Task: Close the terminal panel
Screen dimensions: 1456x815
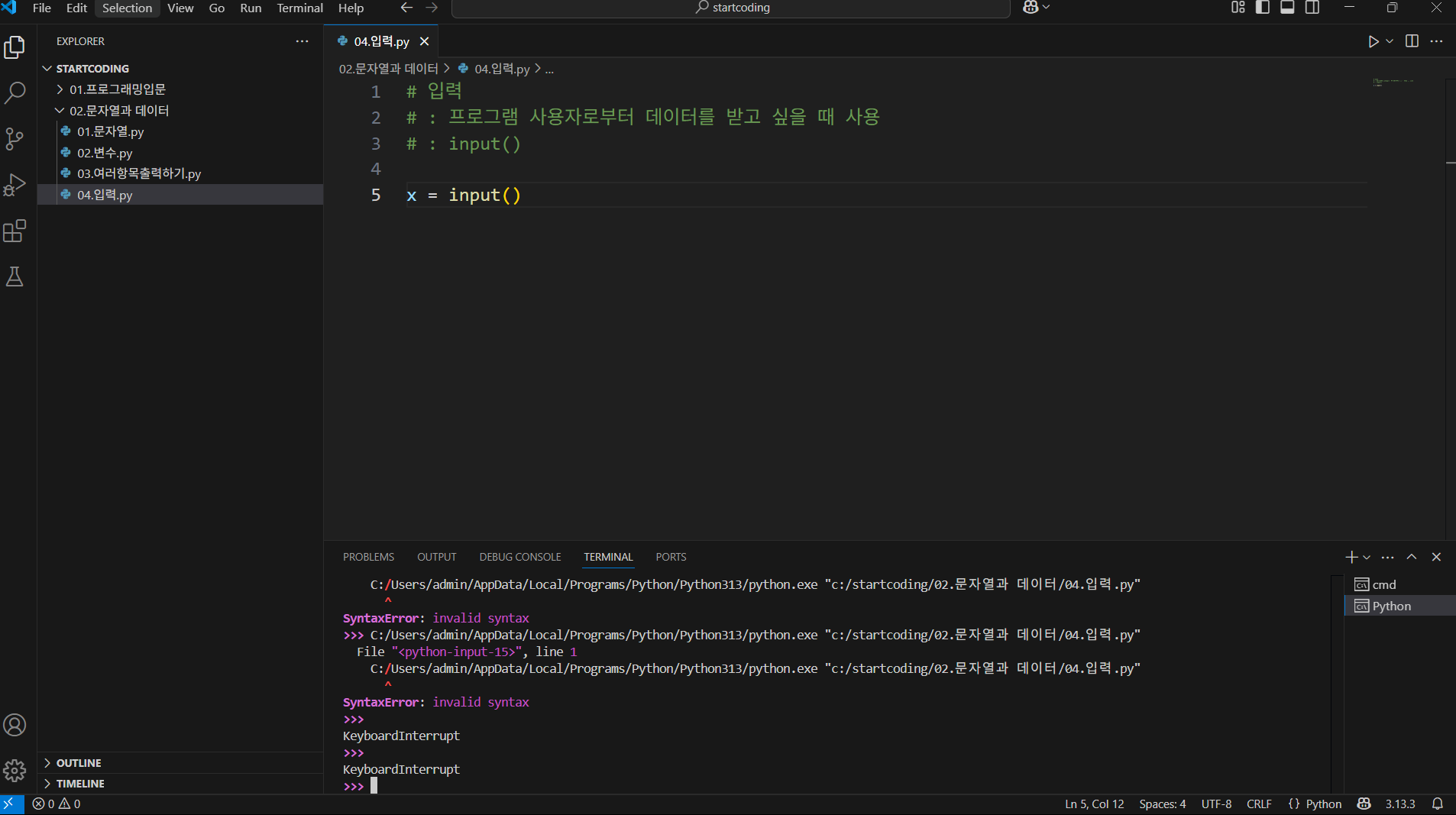Action: tap(1436, 557)
